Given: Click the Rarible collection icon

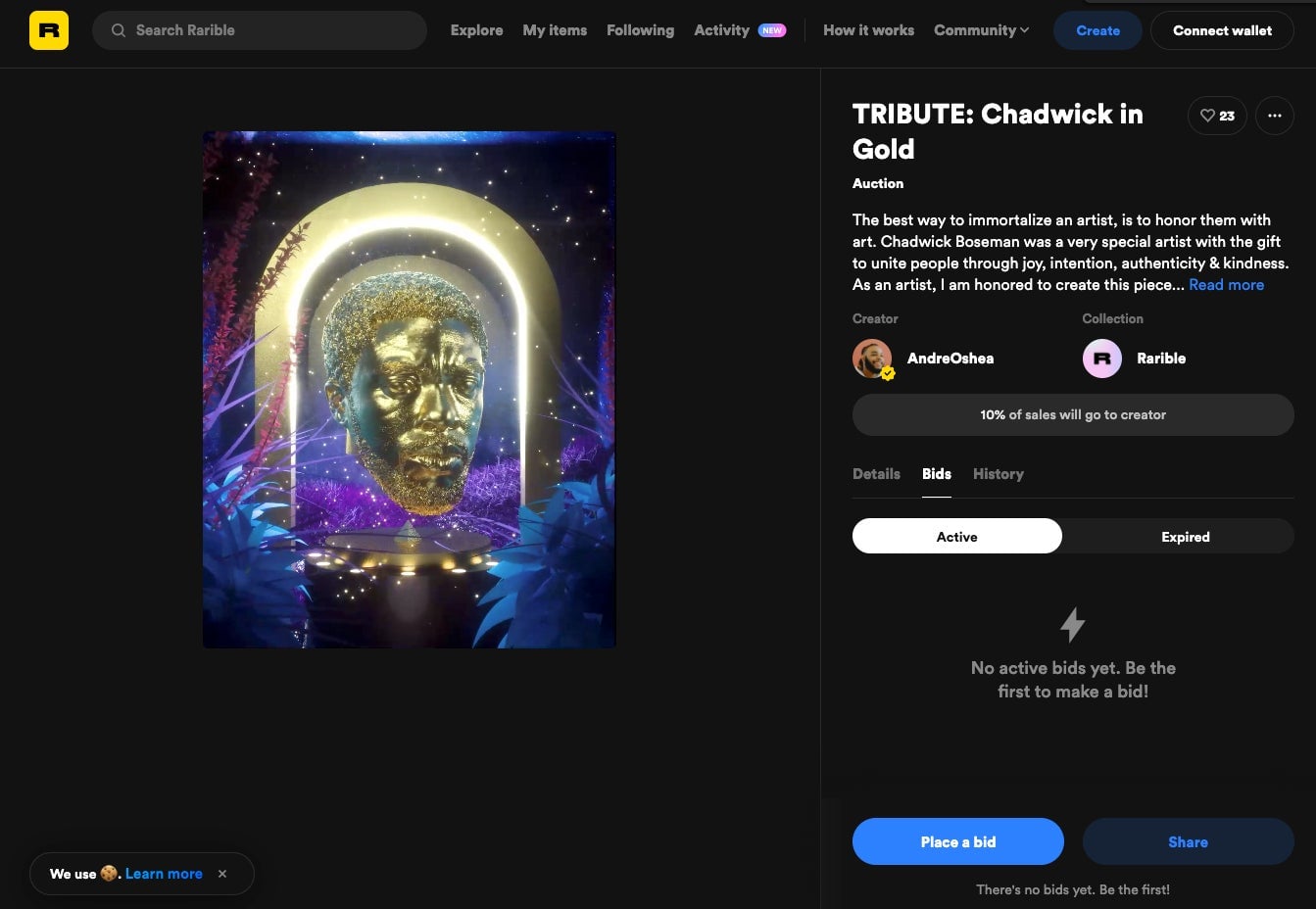Looking at the screenshot, I should pyautogui.click(x=1101, y=359).
